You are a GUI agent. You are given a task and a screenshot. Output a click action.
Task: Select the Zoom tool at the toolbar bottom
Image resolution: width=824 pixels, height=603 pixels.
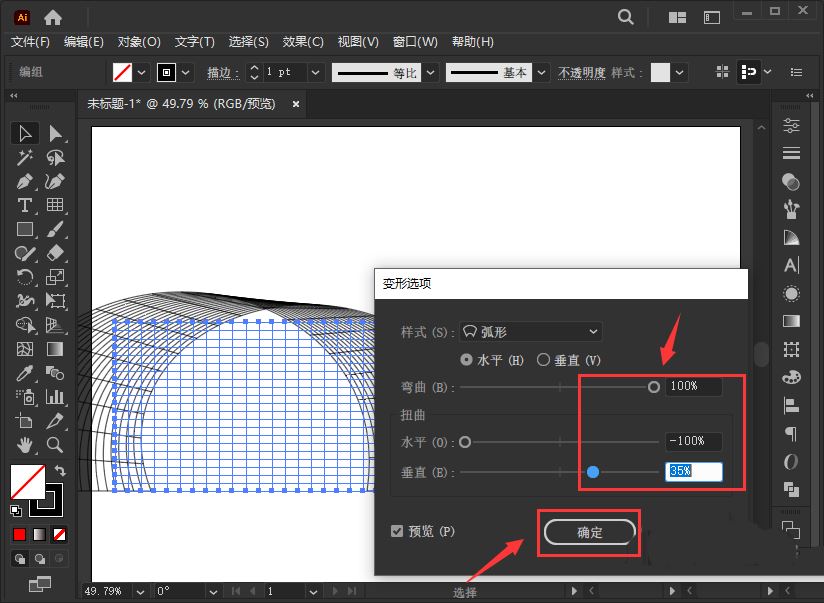(56, 444)
